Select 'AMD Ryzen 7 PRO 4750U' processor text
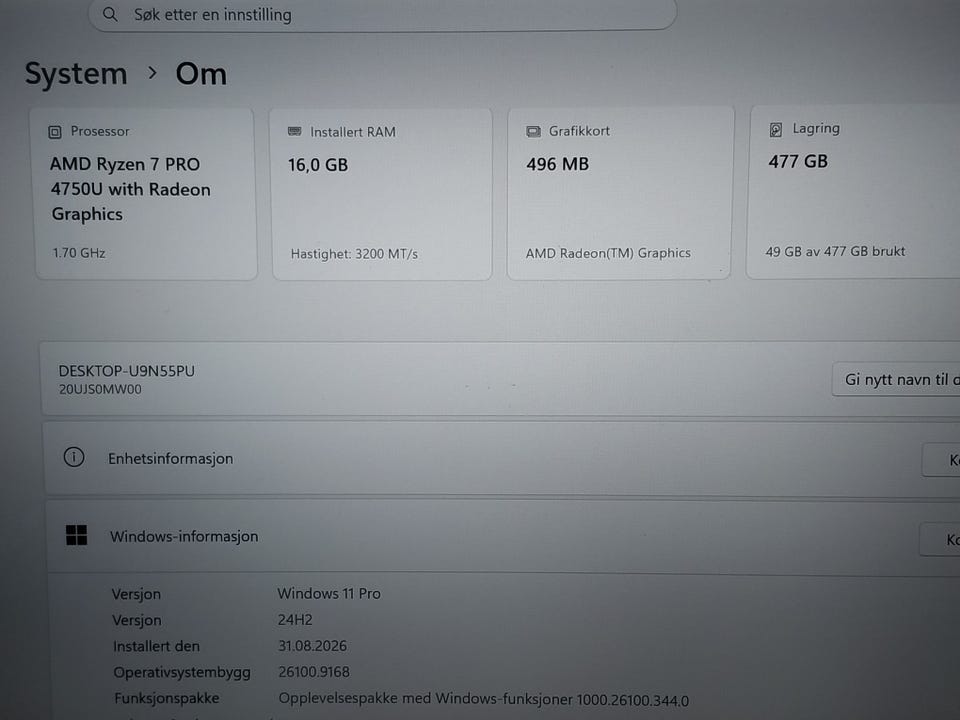The image size is (960, 720). coord(130,189)
